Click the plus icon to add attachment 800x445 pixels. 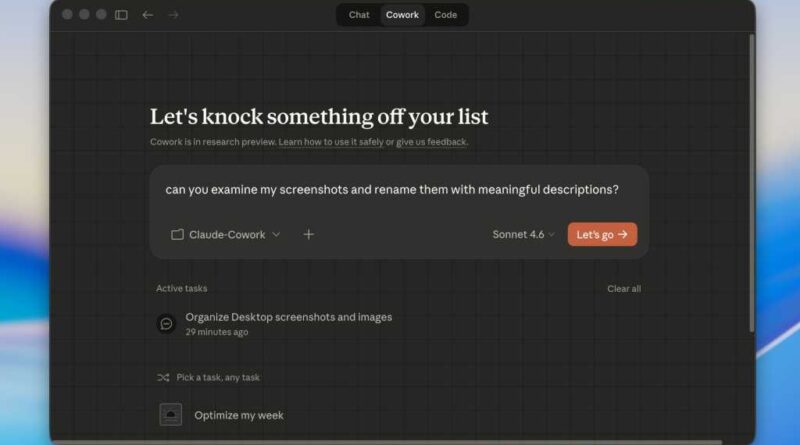308,234
